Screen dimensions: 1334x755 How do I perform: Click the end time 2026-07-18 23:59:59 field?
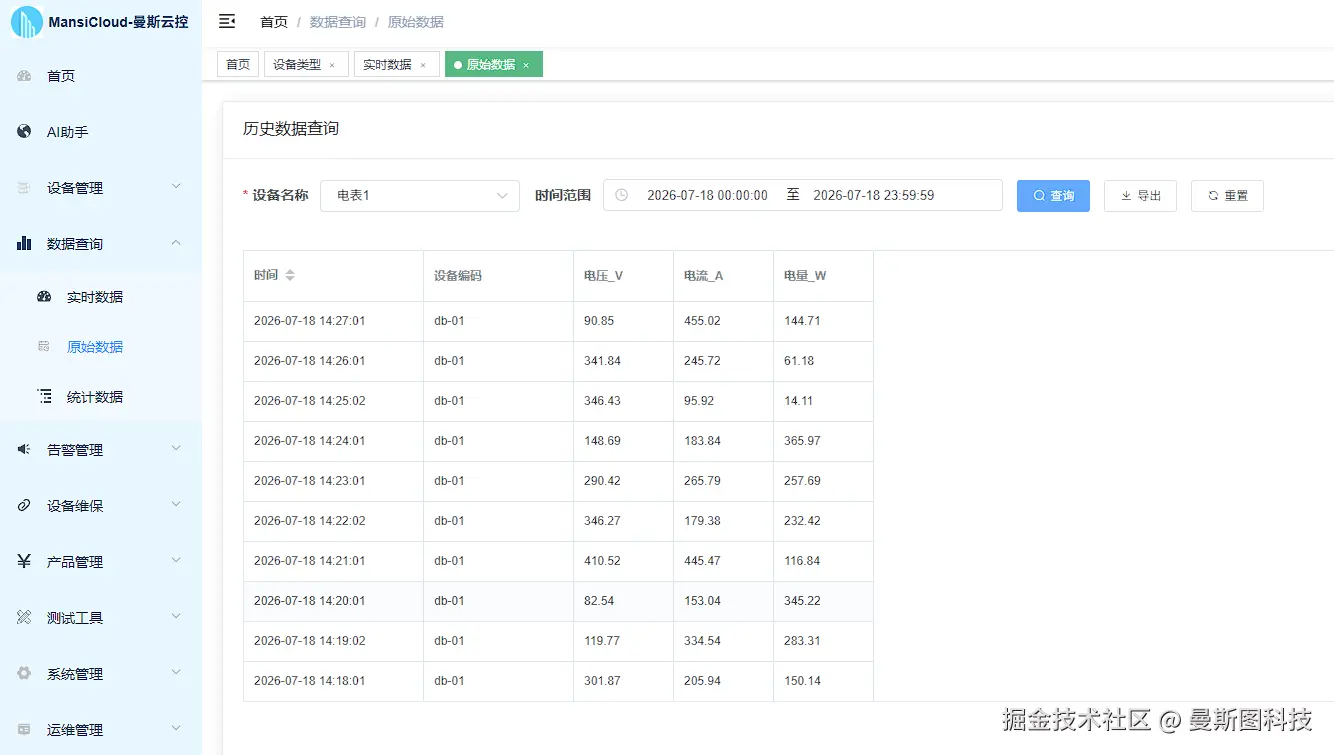874,195
